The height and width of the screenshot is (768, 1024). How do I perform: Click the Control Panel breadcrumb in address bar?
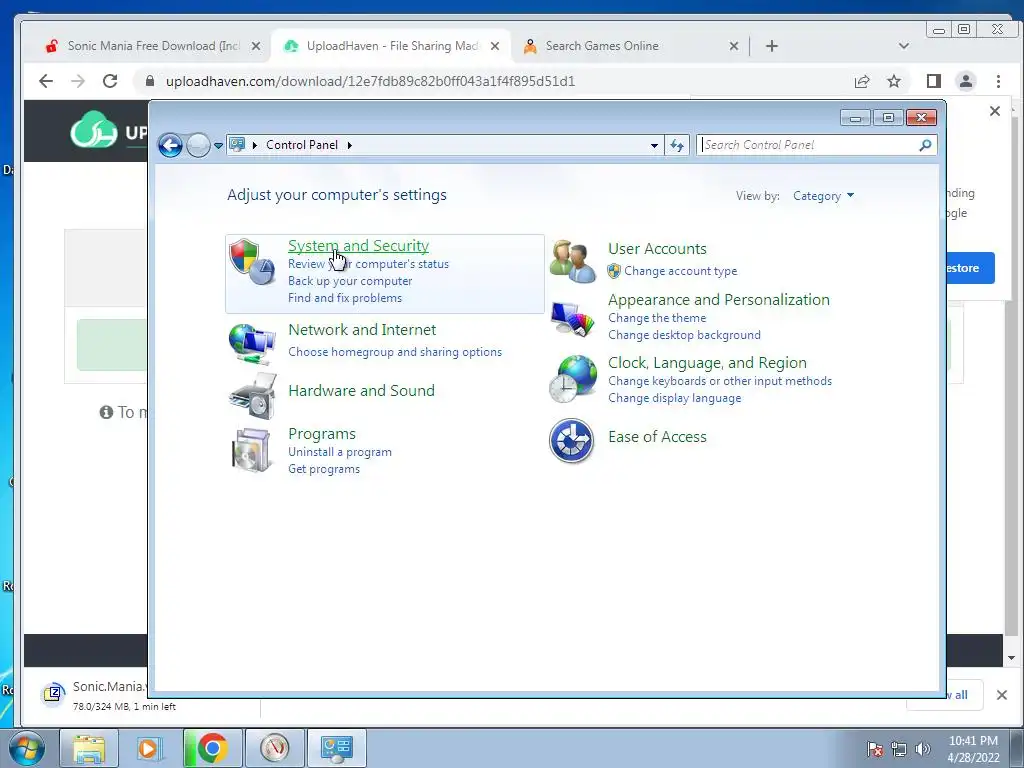pyautogui.click(x=302, y=145)
